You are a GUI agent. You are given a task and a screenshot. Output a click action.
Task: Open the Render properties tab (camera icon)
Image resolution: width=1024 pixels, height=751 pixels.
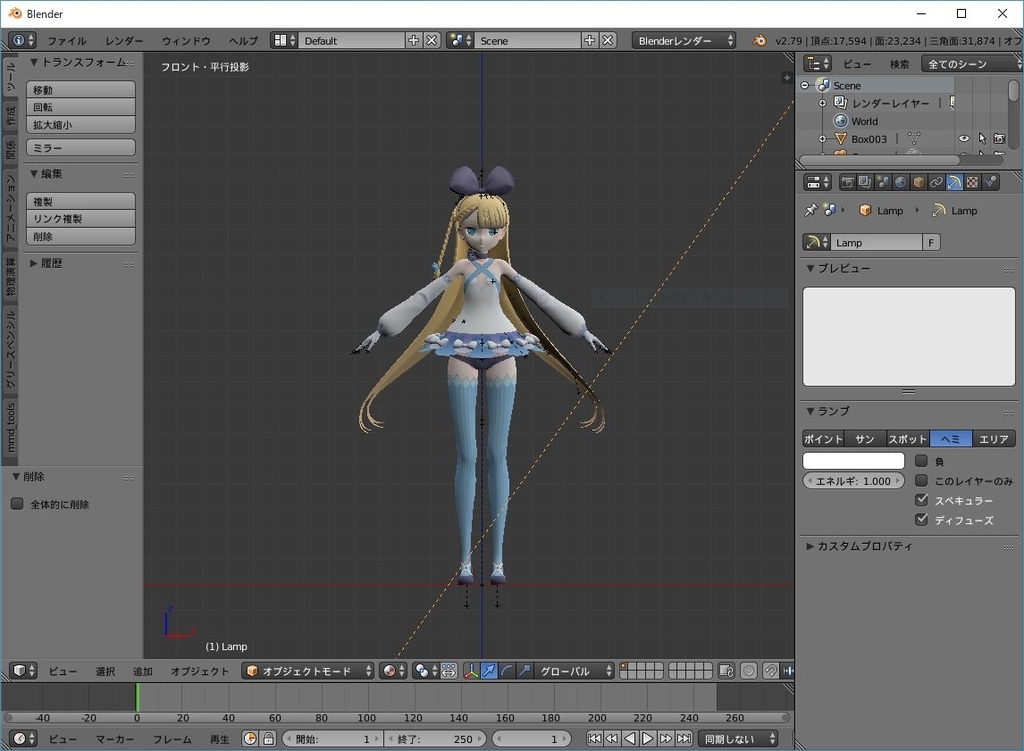(847, 182)
